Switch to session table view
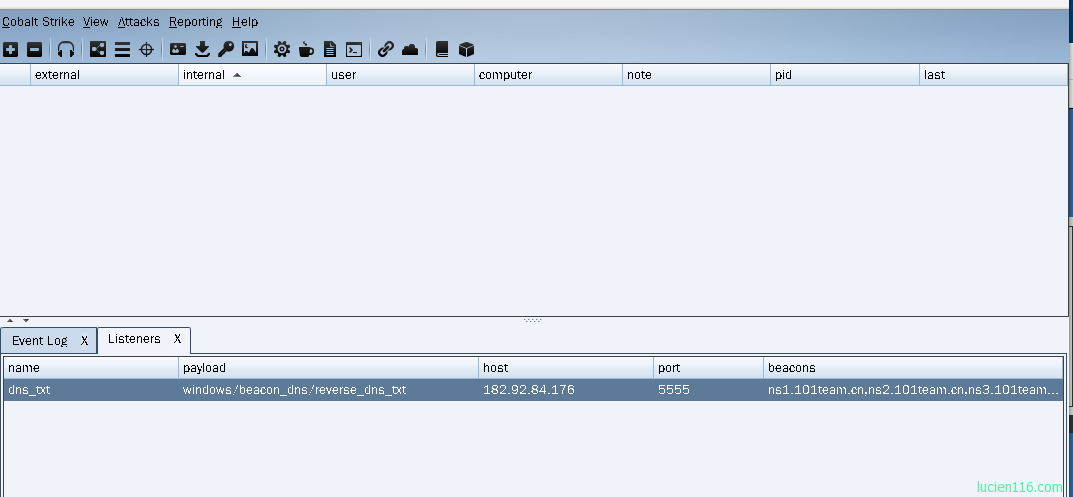This screenshot has width=1073, height=497. pos(122,49)
